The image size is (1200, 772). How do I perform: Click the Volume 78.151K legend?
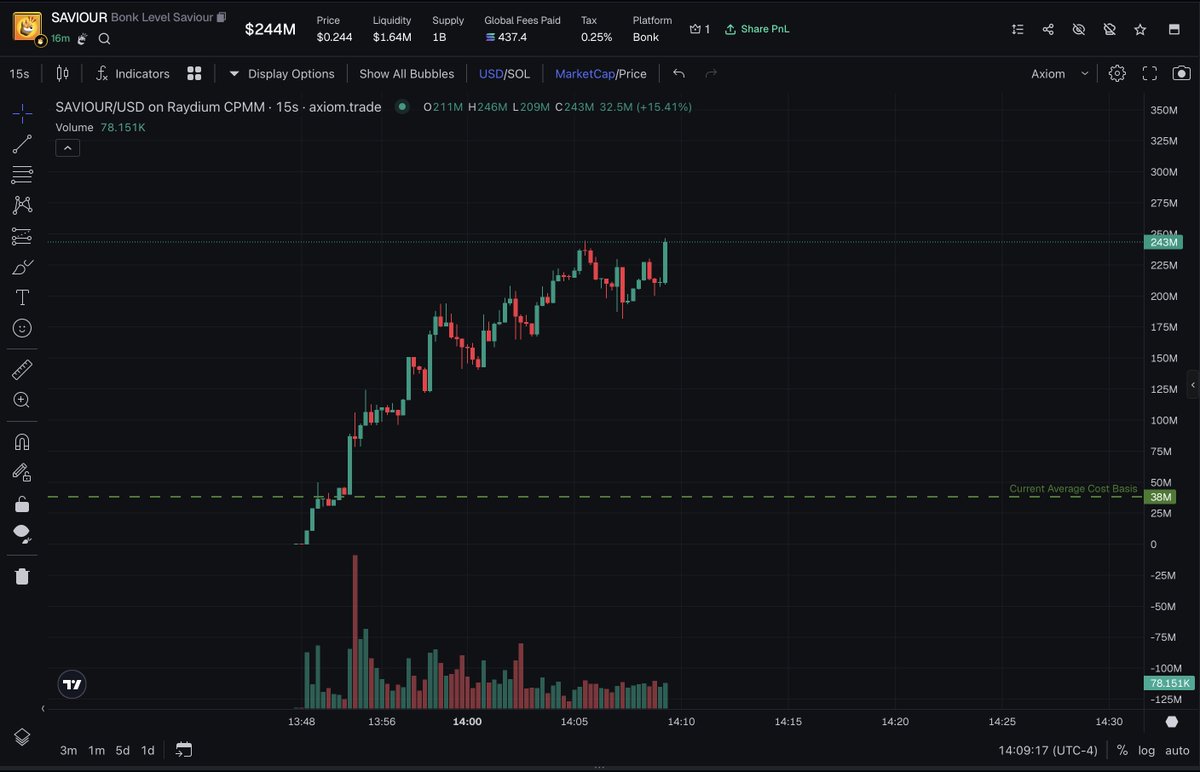[x=101, y=127]
